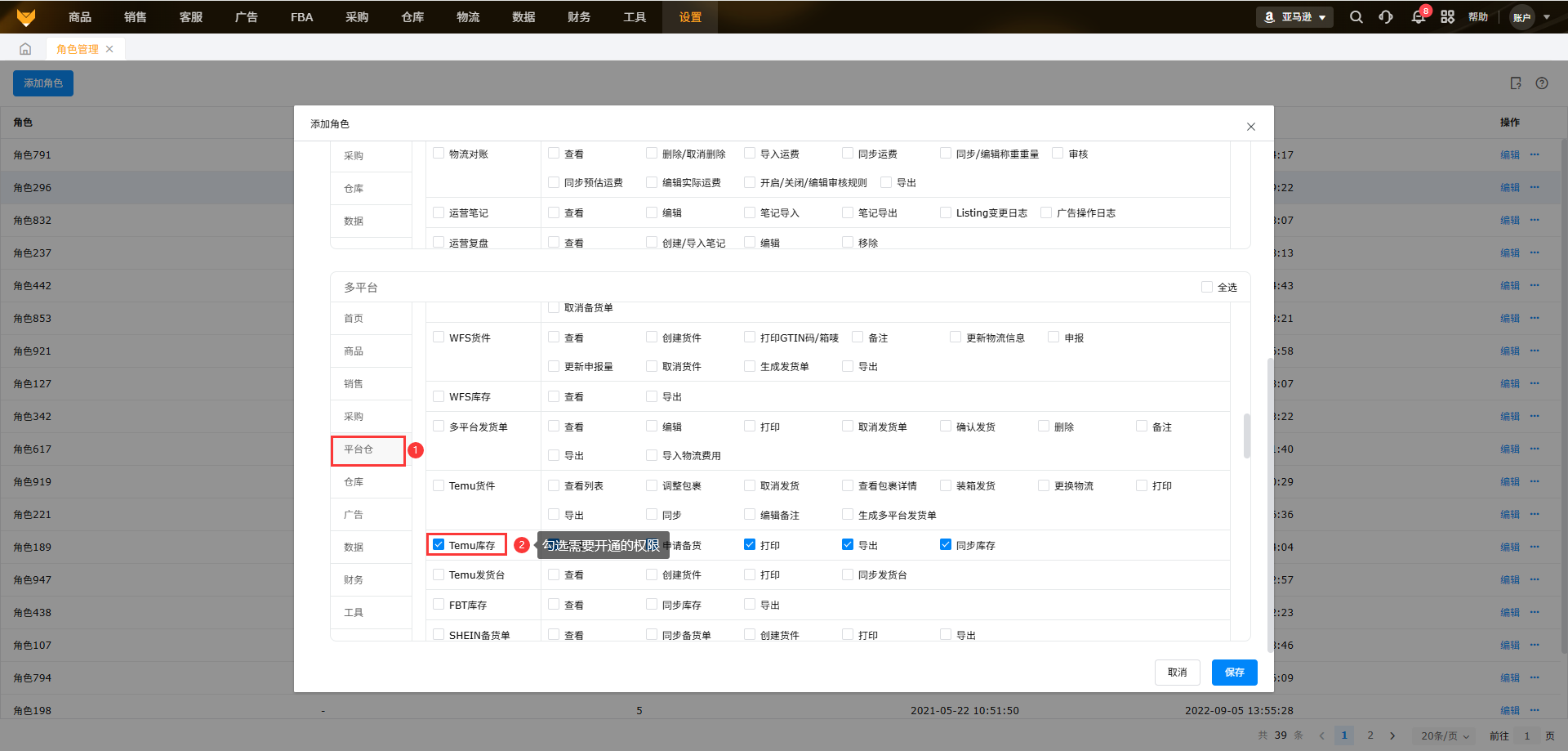Image resolution: width=1568 pixels, height=751 pixels.
Task: Close the 添加角色 dialog
Action: 1250,127
